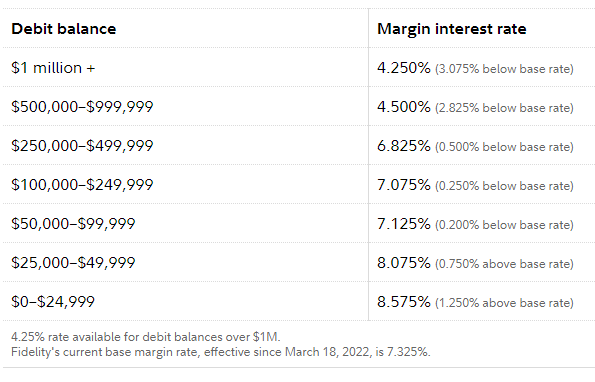Click the Debit balance column header
This screenshot has width=595, height=382.
tap(63, 29)
